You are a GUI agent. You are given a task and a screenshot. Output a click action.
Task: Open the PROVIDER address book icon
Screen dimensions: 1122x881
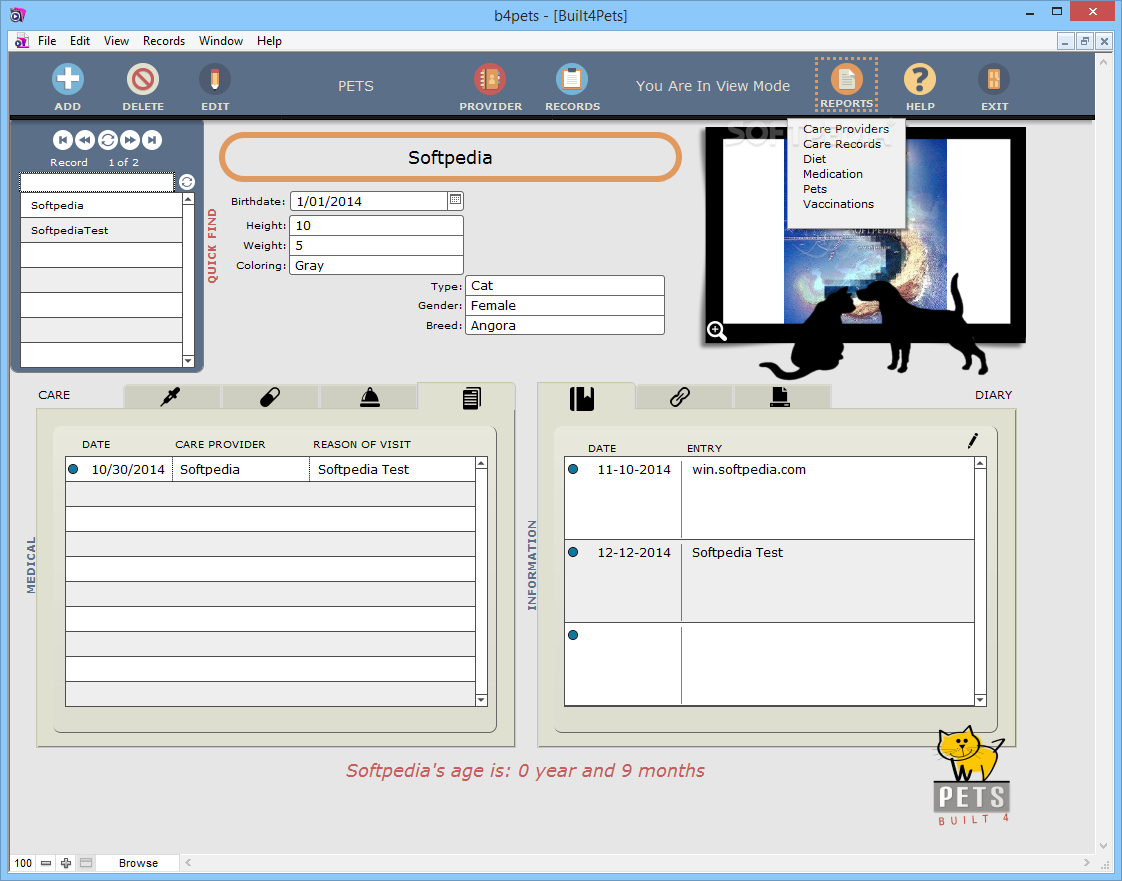[x=490, y=79]
